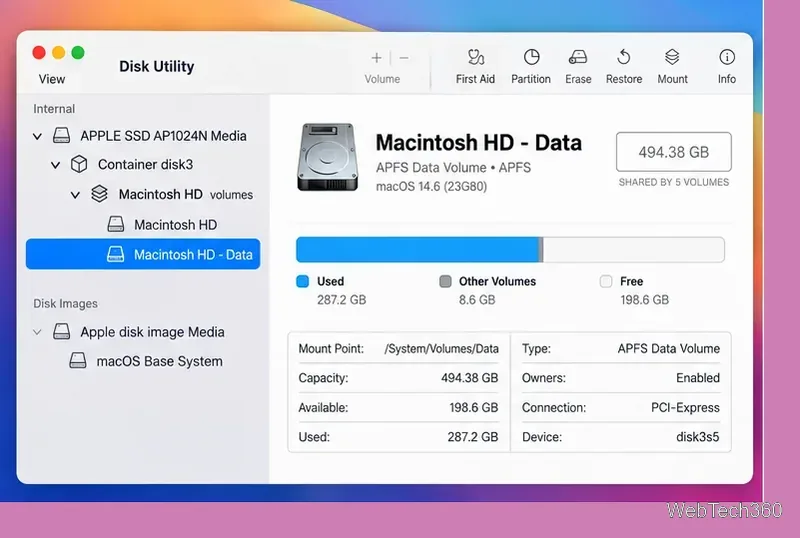Click the Available 198.6 GB table value
800x538 pixels.
473,407
